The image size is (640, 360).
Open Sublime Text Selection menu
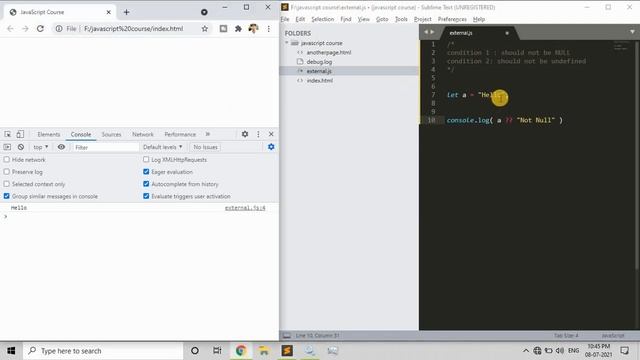tap(322, 19)
